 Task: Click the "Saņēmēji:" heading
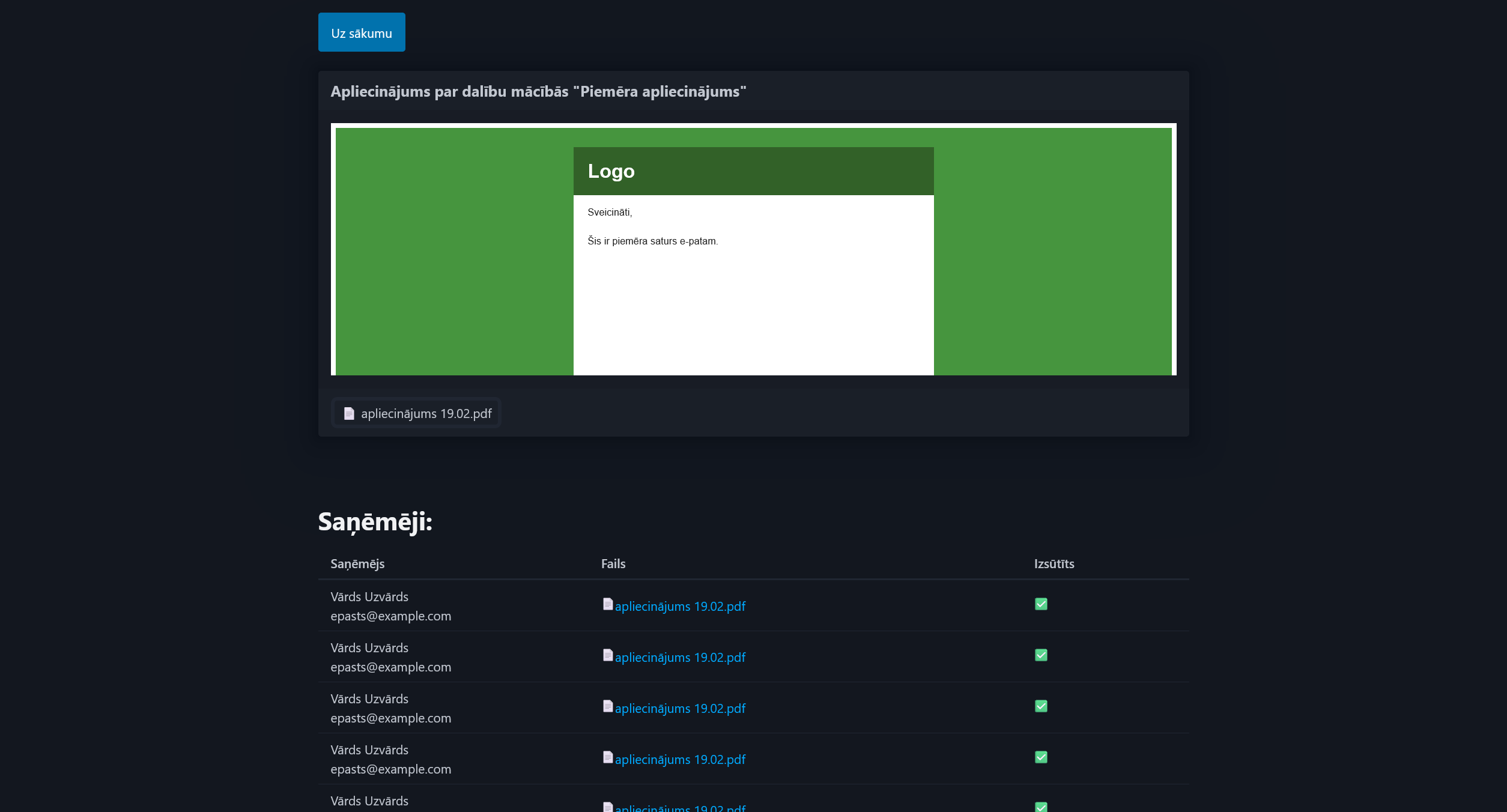tap(375, 521)
